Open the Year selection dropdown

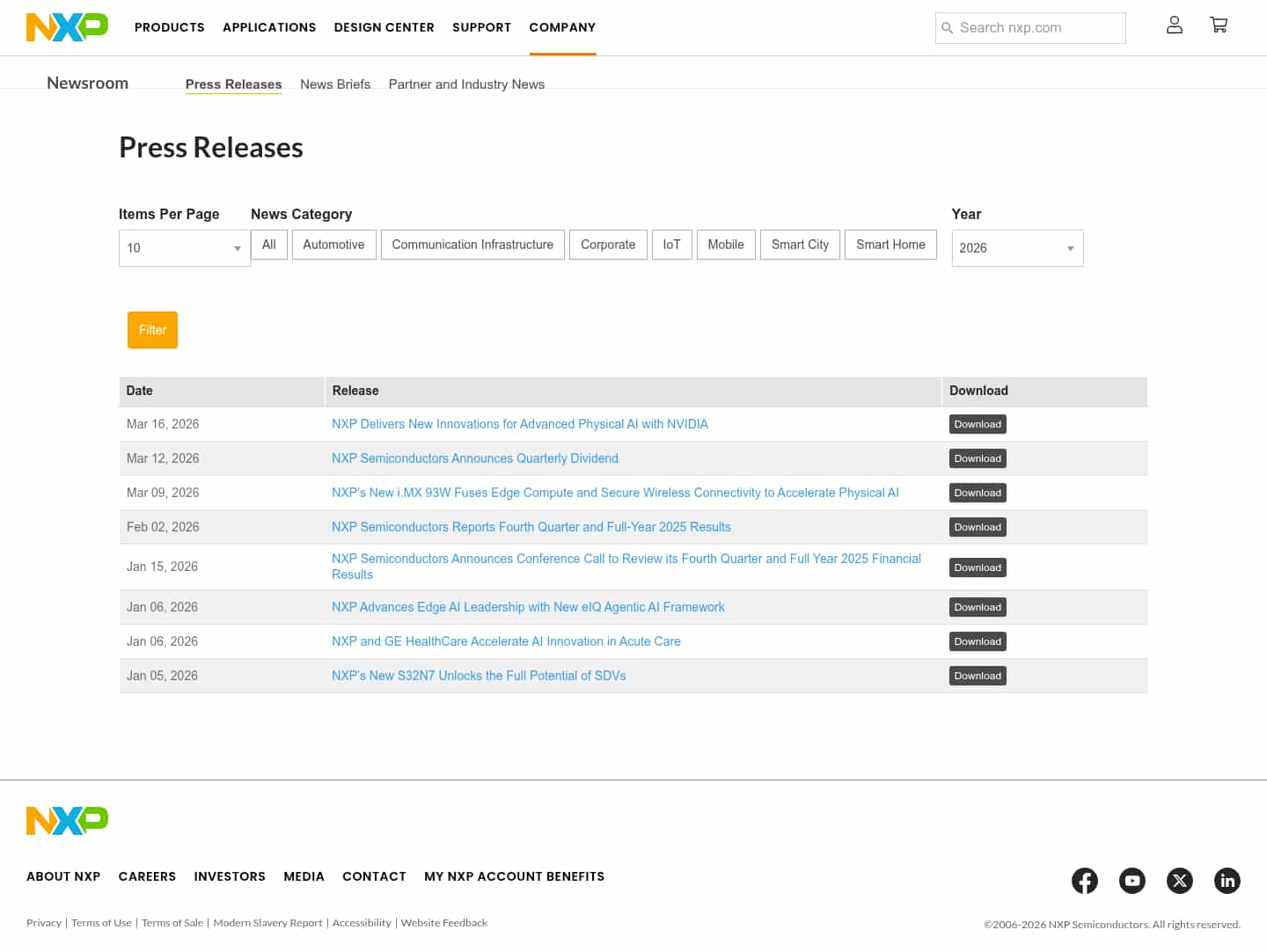coord(1017,248)
